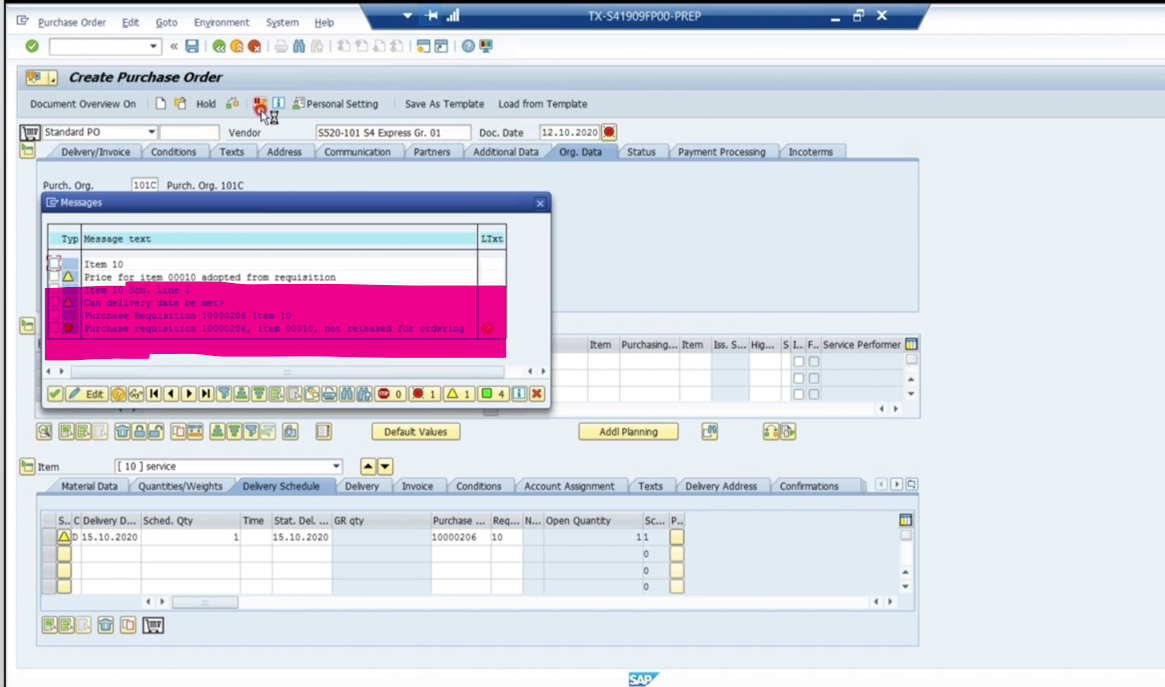This screenshot has height=687, width=1165.
Task: Click the red long text icon in error row
Action: [x=487, y=328]
